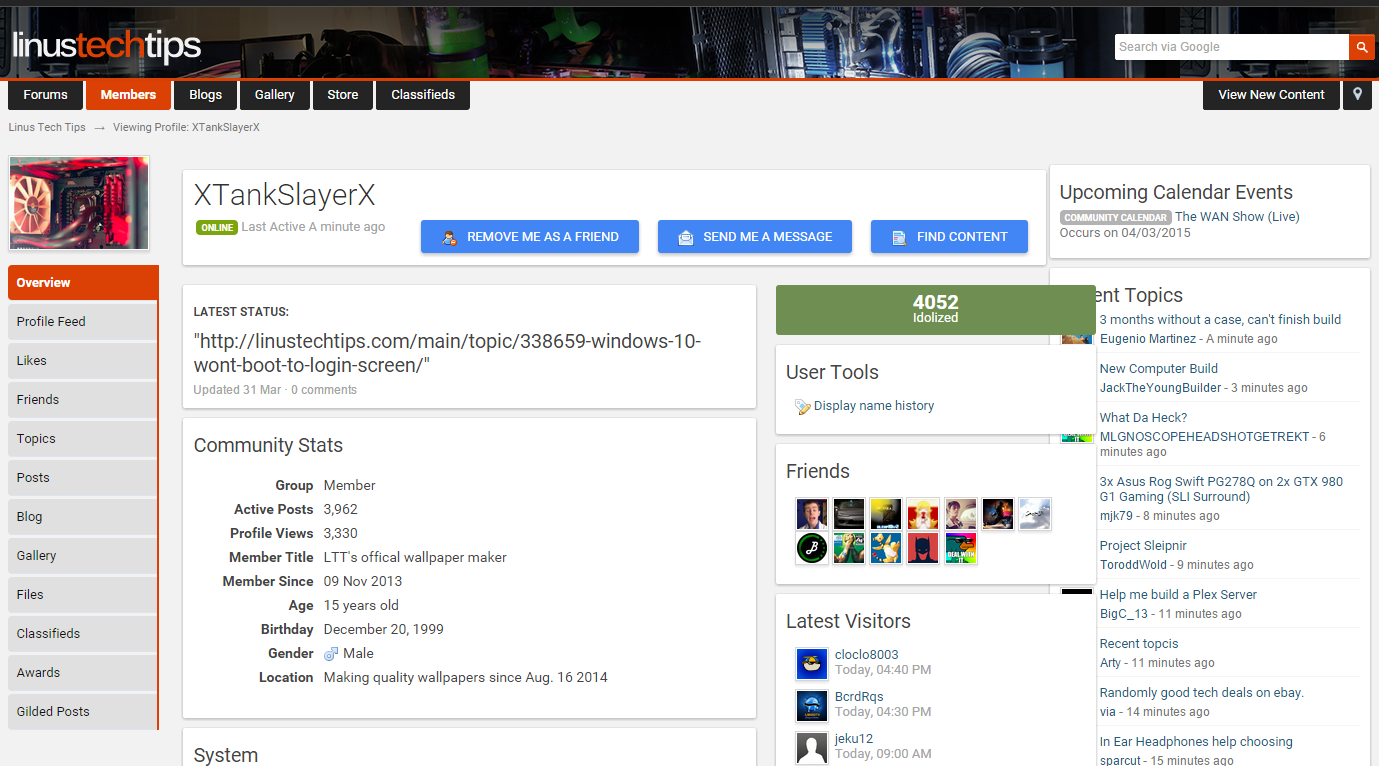The height and width of the screenshot is (766, 1379).
Task: Open Blogs in the top navigation
Action: pos(205,95)
